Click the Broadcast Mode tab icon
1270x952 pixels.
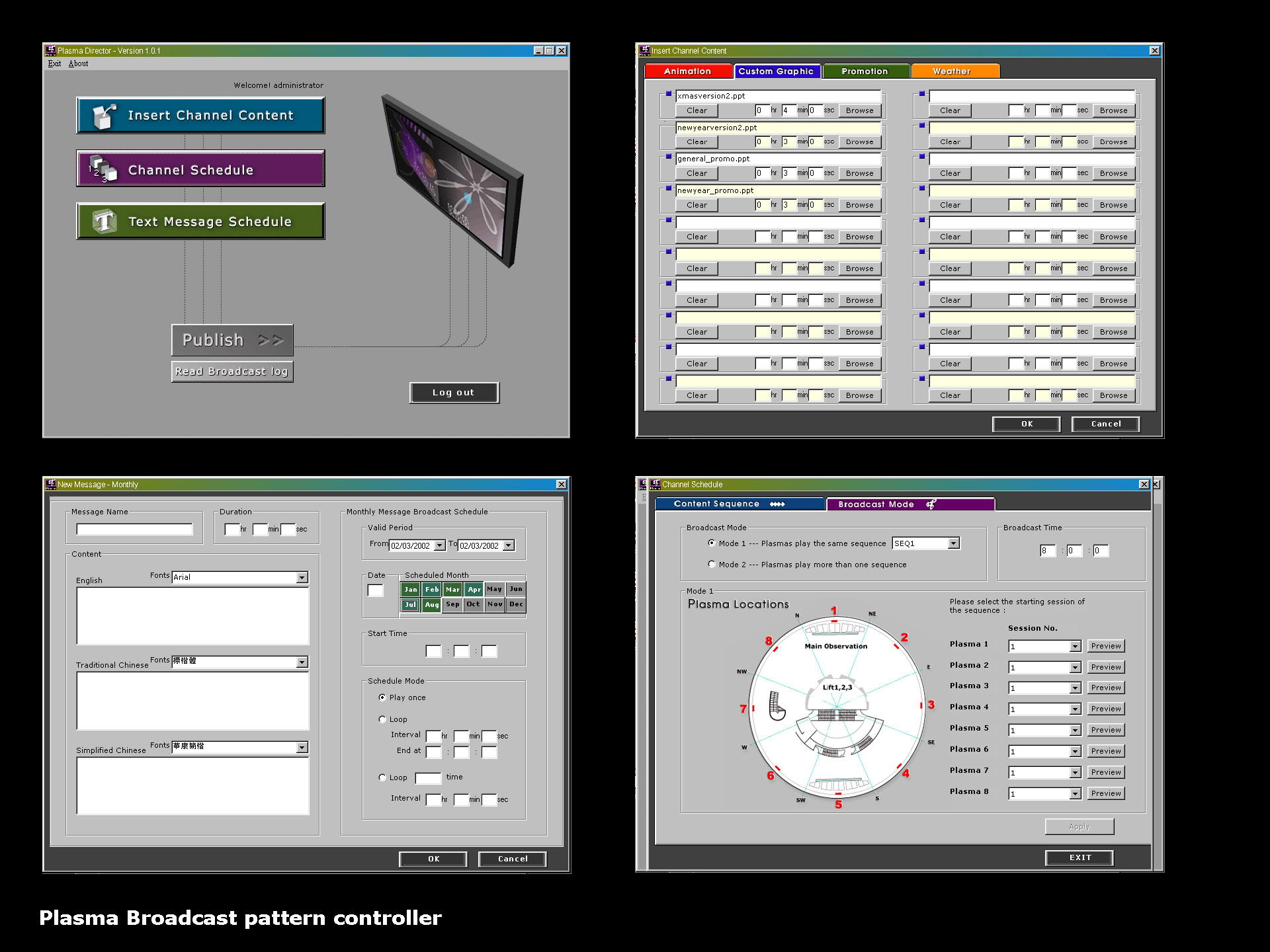pyautogui.click(x=931, y=504)
